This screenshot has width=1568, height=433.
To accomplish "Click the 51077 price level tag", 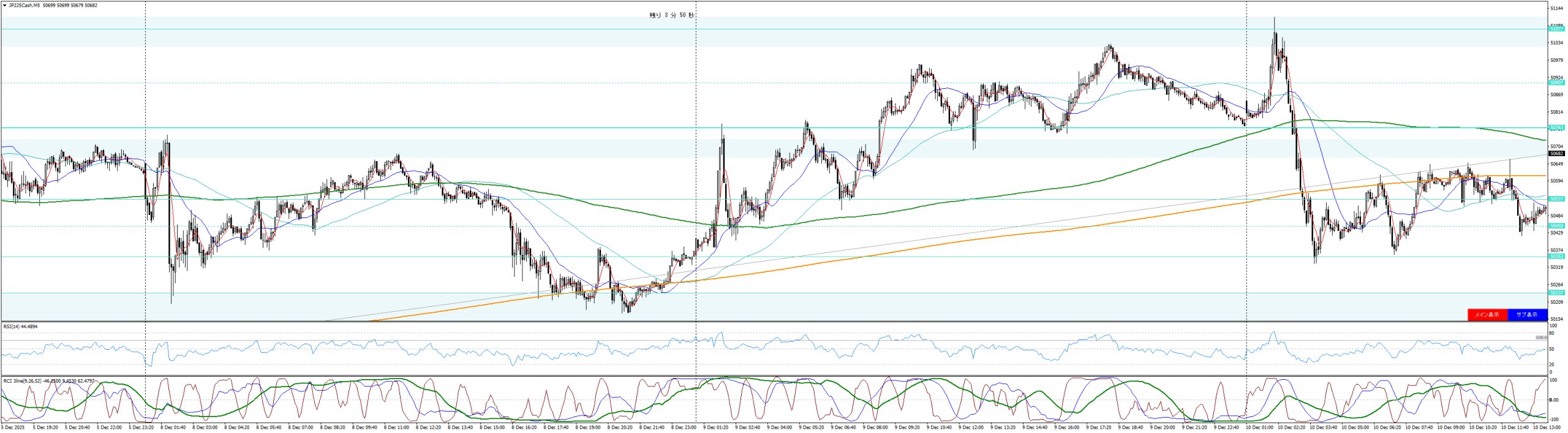I will [x=1556, y=29].
